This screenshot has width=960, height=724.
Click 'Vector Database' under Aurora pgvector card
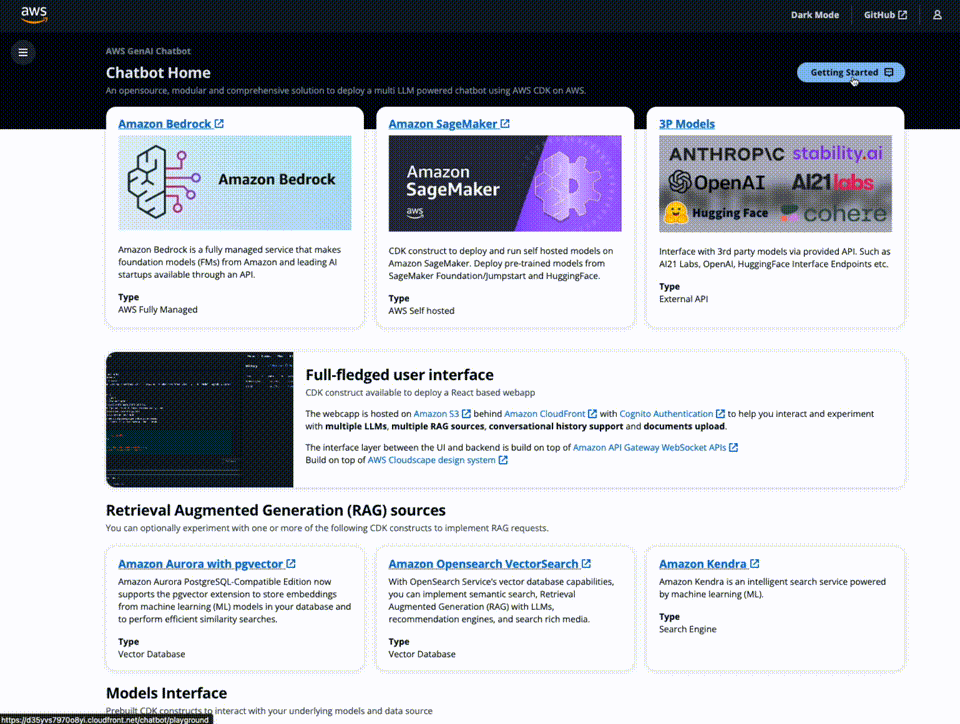(x=151, y=654)
